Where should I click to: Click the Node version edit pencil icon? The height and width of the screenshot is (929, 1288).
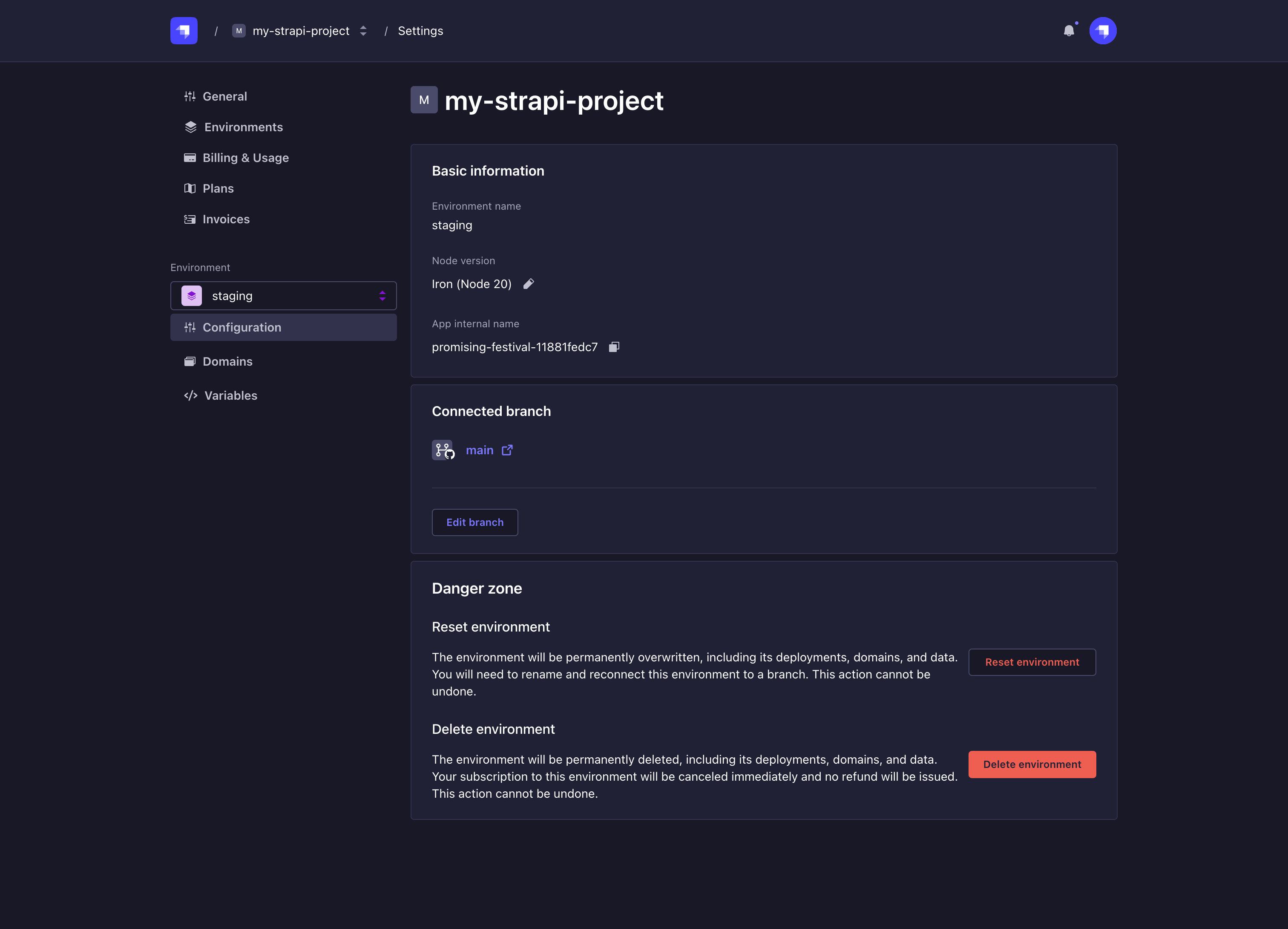click(x=529, y=284)
